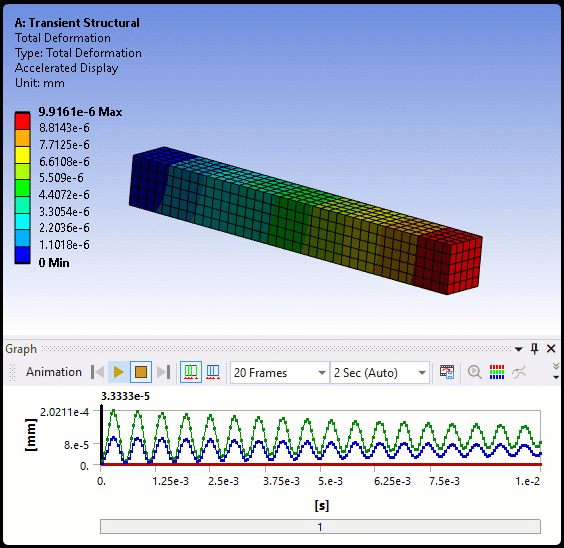Close the Graph panel
The height and width of the screenshot is (548, 564).
click(551, 348)
